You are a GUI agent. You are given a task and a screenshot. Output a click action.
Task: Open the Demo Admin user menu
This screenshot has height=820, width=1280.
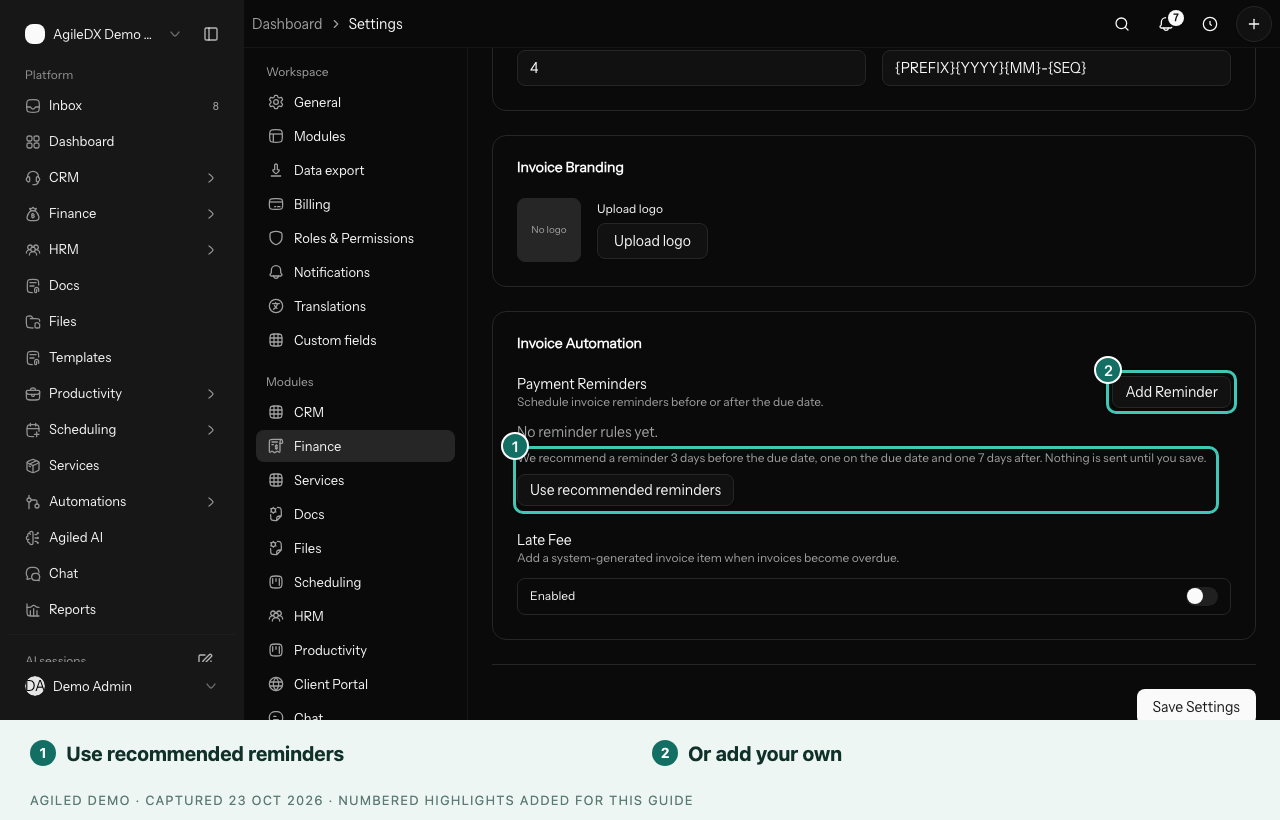pos(121,686)
